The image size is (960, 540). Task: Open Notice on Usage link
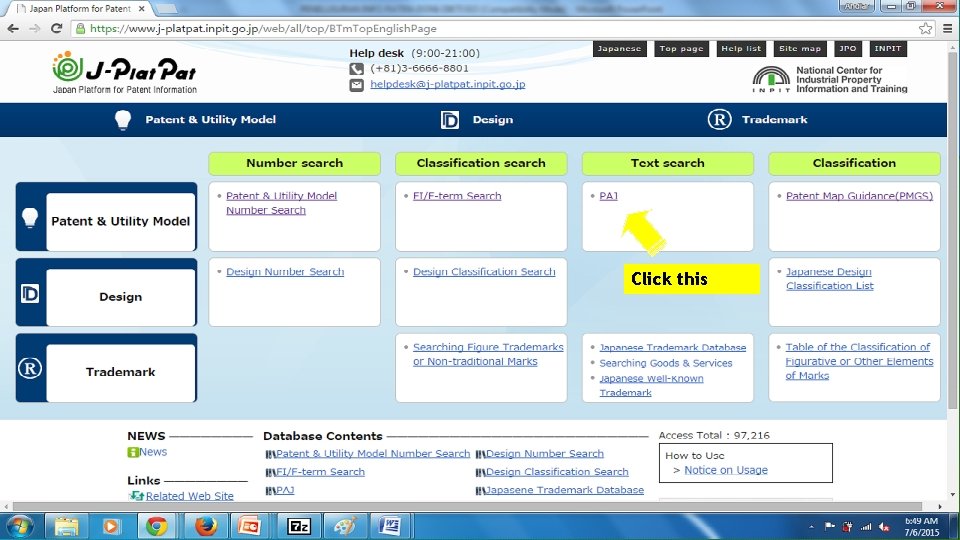coord(726,470)
